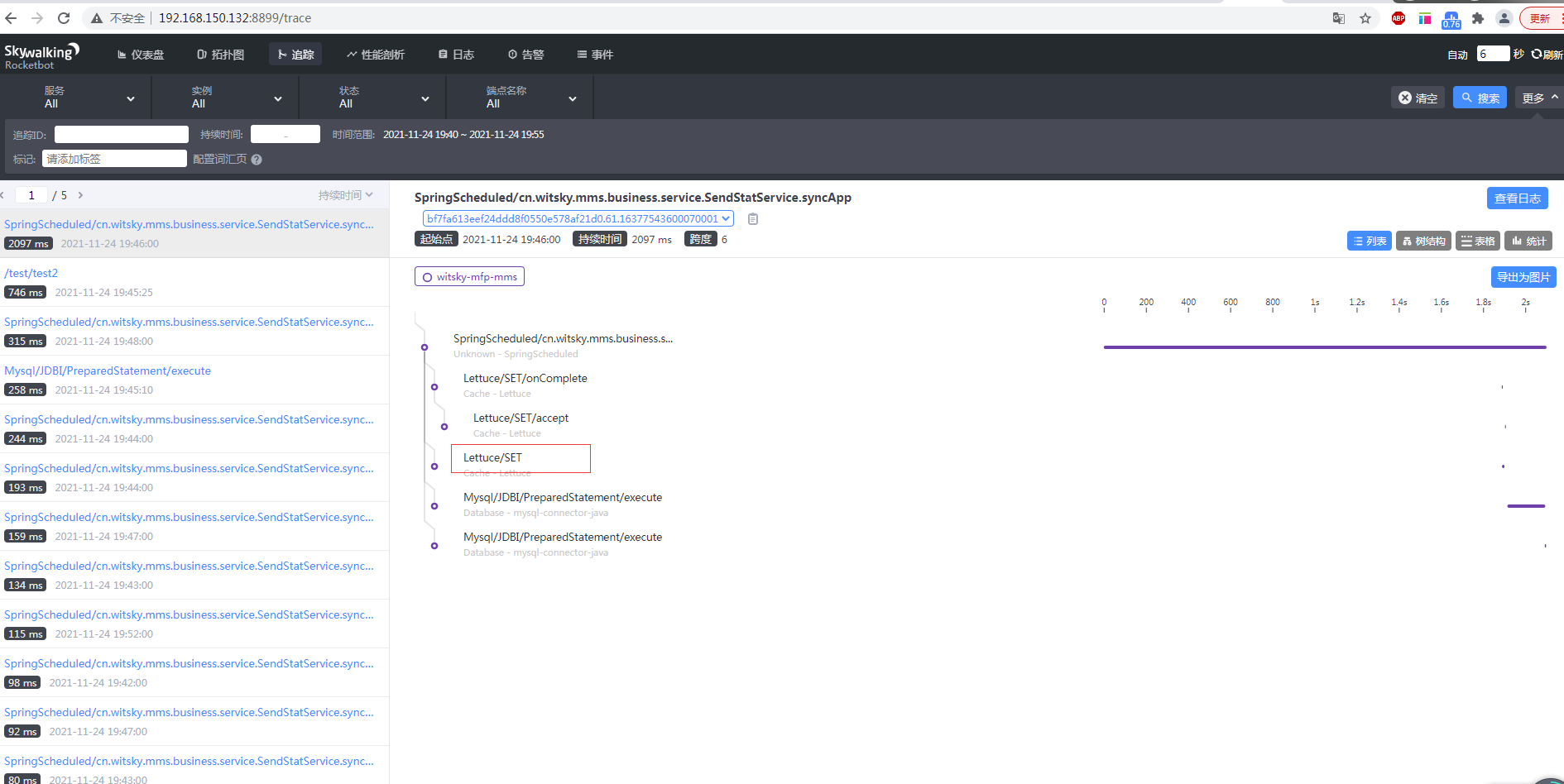
Task: Click the next page arrow in trace list
Action: tap(80, 195)
